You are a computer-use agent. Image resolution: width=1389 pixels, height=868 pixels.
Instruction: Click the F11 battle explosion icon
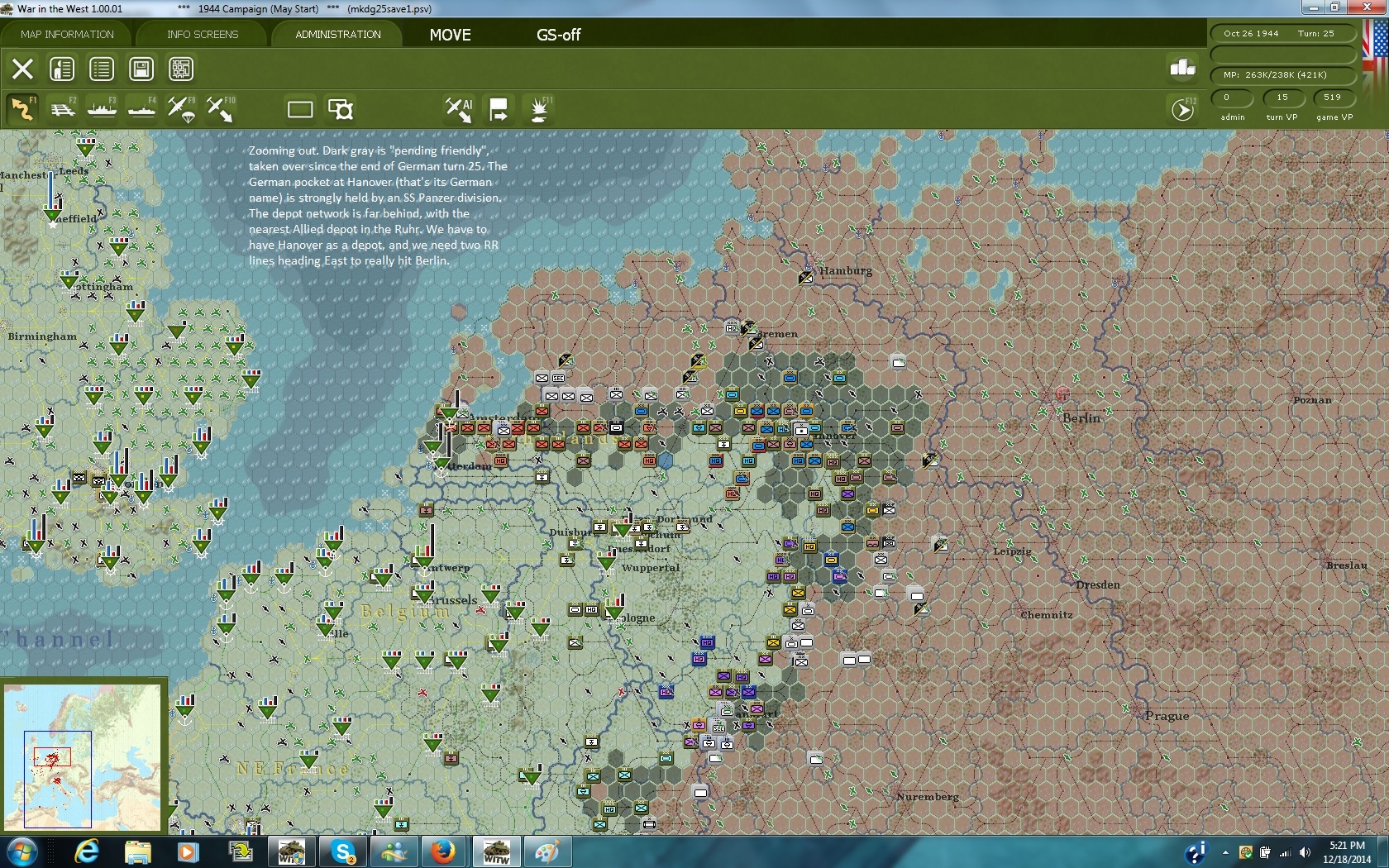pos(539,109)
